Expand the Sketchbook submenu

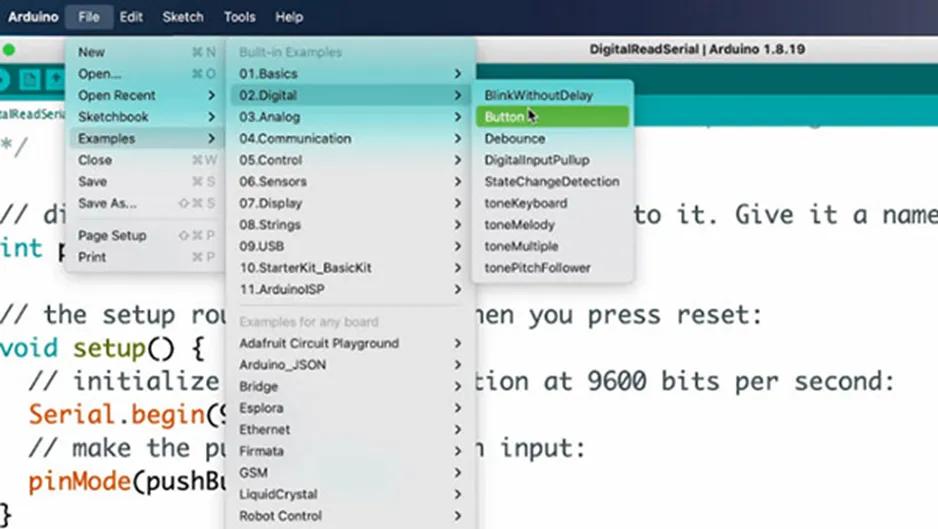click(146, 117)
